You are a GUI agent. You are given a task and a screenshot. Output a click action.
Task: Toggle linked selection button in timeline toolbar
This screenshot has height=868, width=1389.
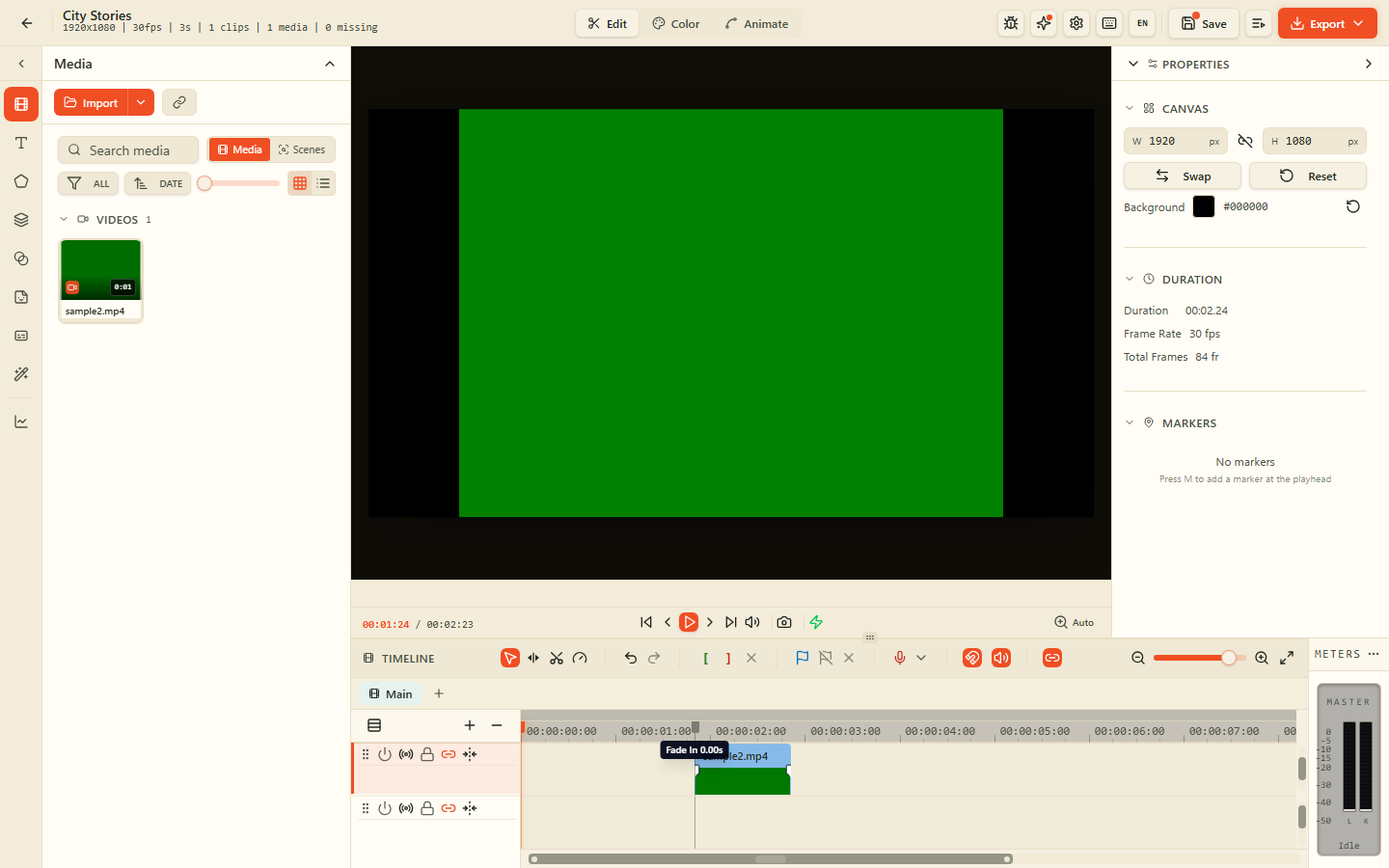1052,658
